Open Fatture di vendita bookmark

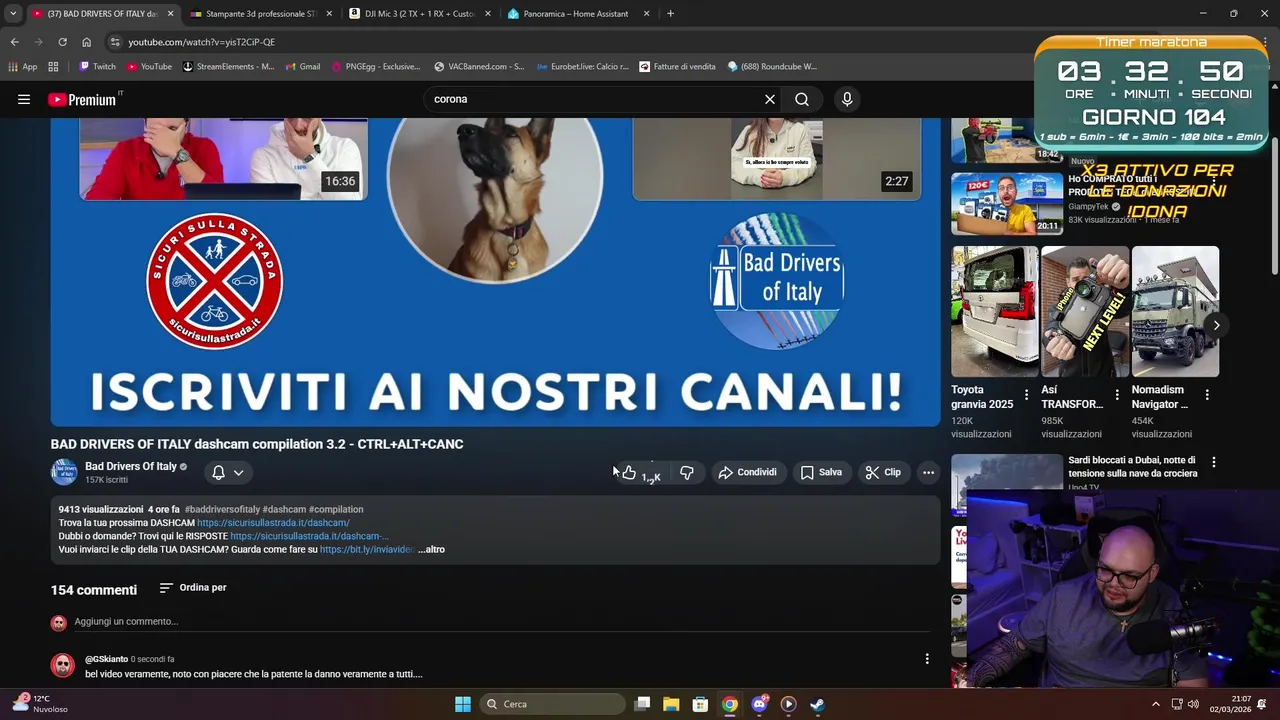click(x=678, y=67)
